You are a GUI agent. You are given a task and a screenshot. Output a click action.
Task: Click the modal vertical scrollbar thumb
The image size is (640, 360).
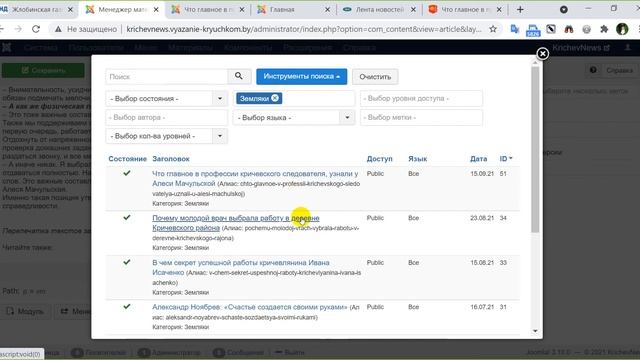[x=535, y=150]
